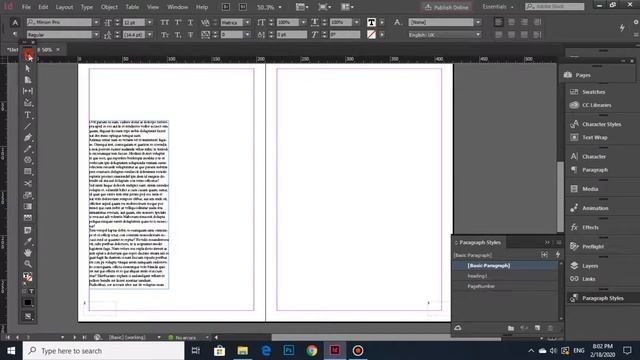640x360 pixels.
Task: Toggle Superscript formatting
Action: click(x=178, y=22)
